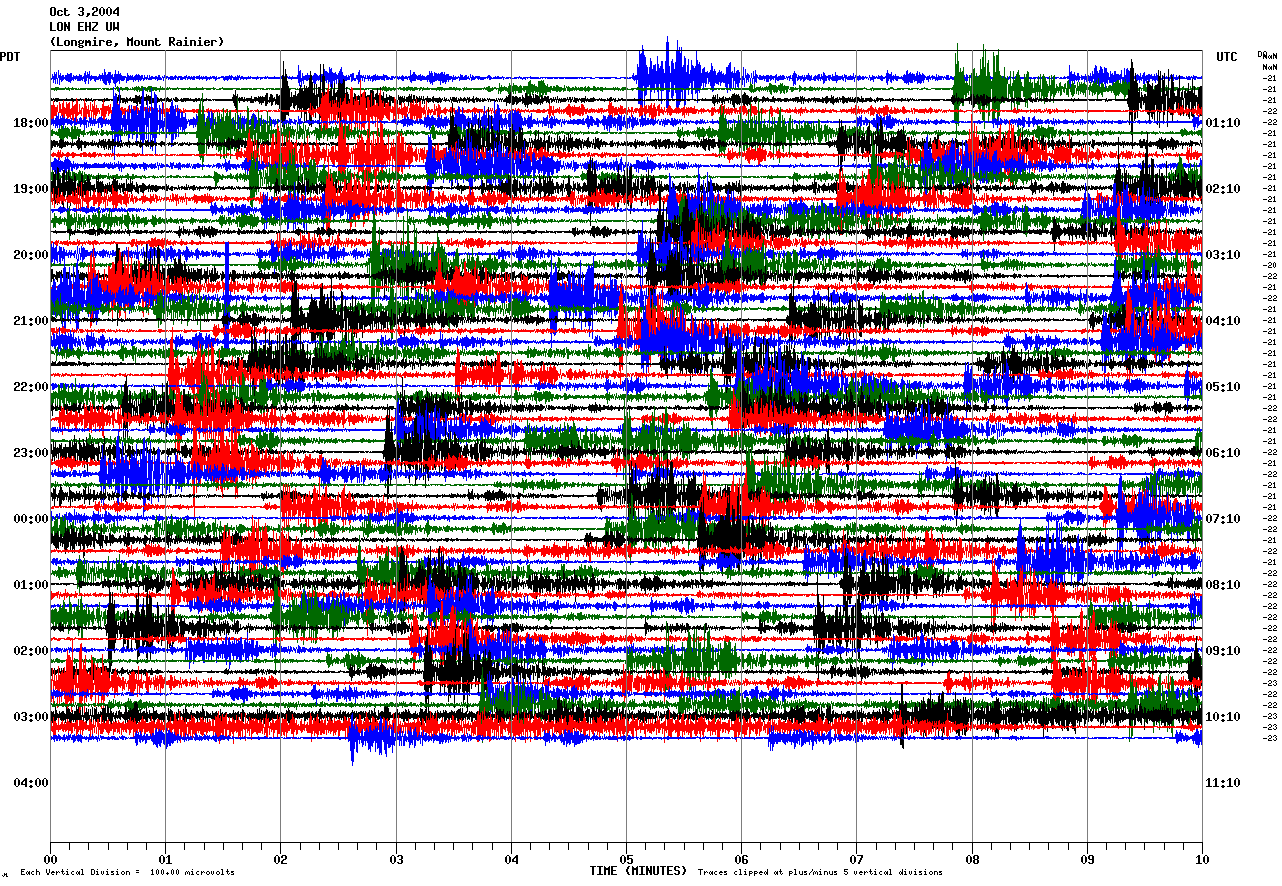Viewport: 1282px width, 886px height.
Task: Select the 02:10 UTC time label
Action: [1223, 189]
